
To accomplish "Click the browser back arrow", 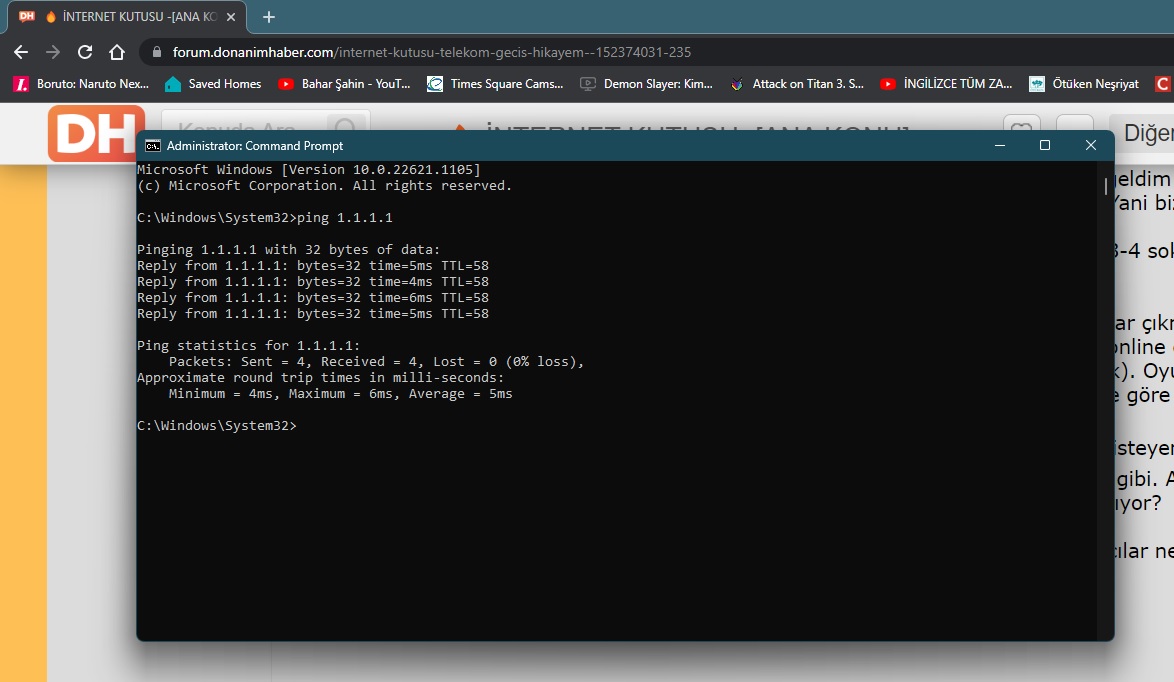I will (21, 52).
